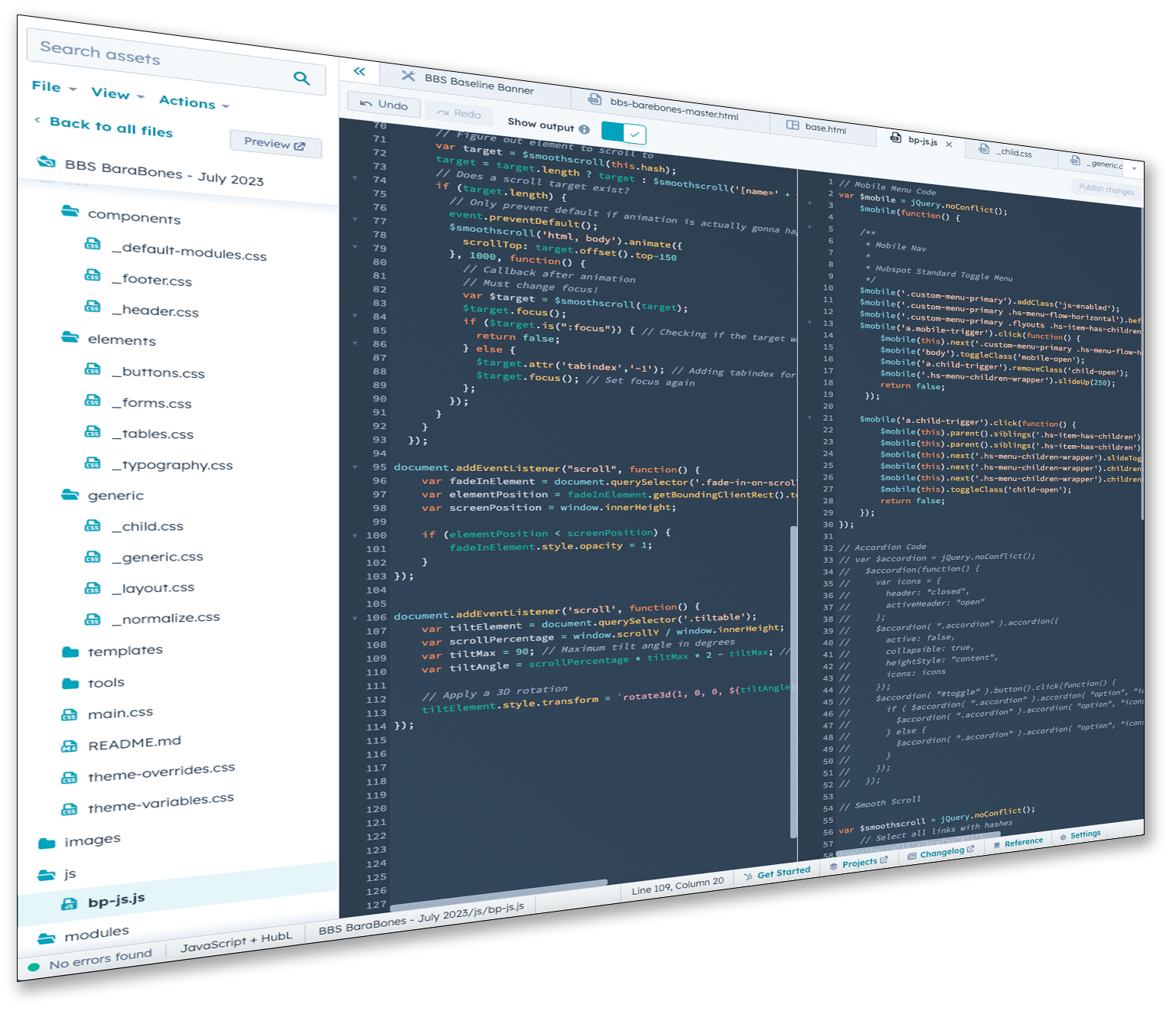Click the file icon on bbs-barebones-master.html tab
The width and height of the screenshot is (1176, 1011).
(594, 99)
